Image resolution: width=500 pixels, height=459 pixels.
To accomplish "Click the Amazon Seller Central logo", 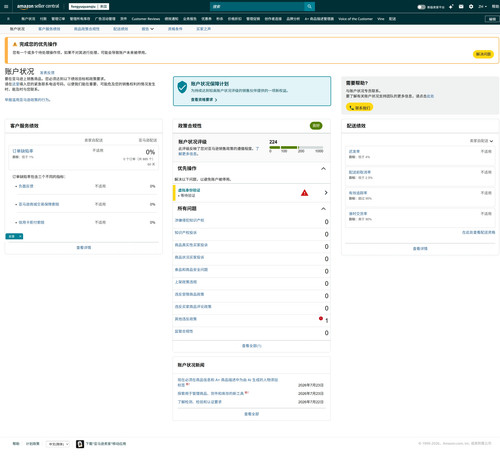I will pyautogui.click(x=38, y=6).
